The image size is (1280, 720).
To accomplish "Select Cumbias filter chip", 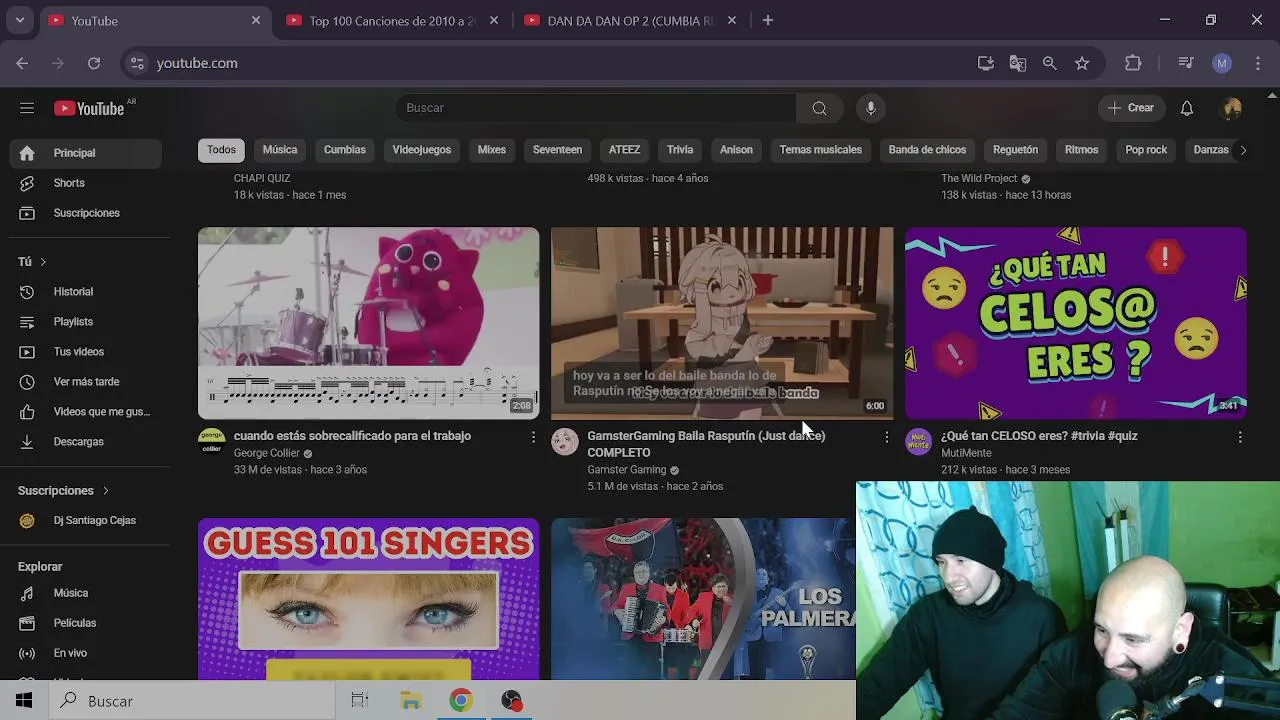I will tap(345, 150).
